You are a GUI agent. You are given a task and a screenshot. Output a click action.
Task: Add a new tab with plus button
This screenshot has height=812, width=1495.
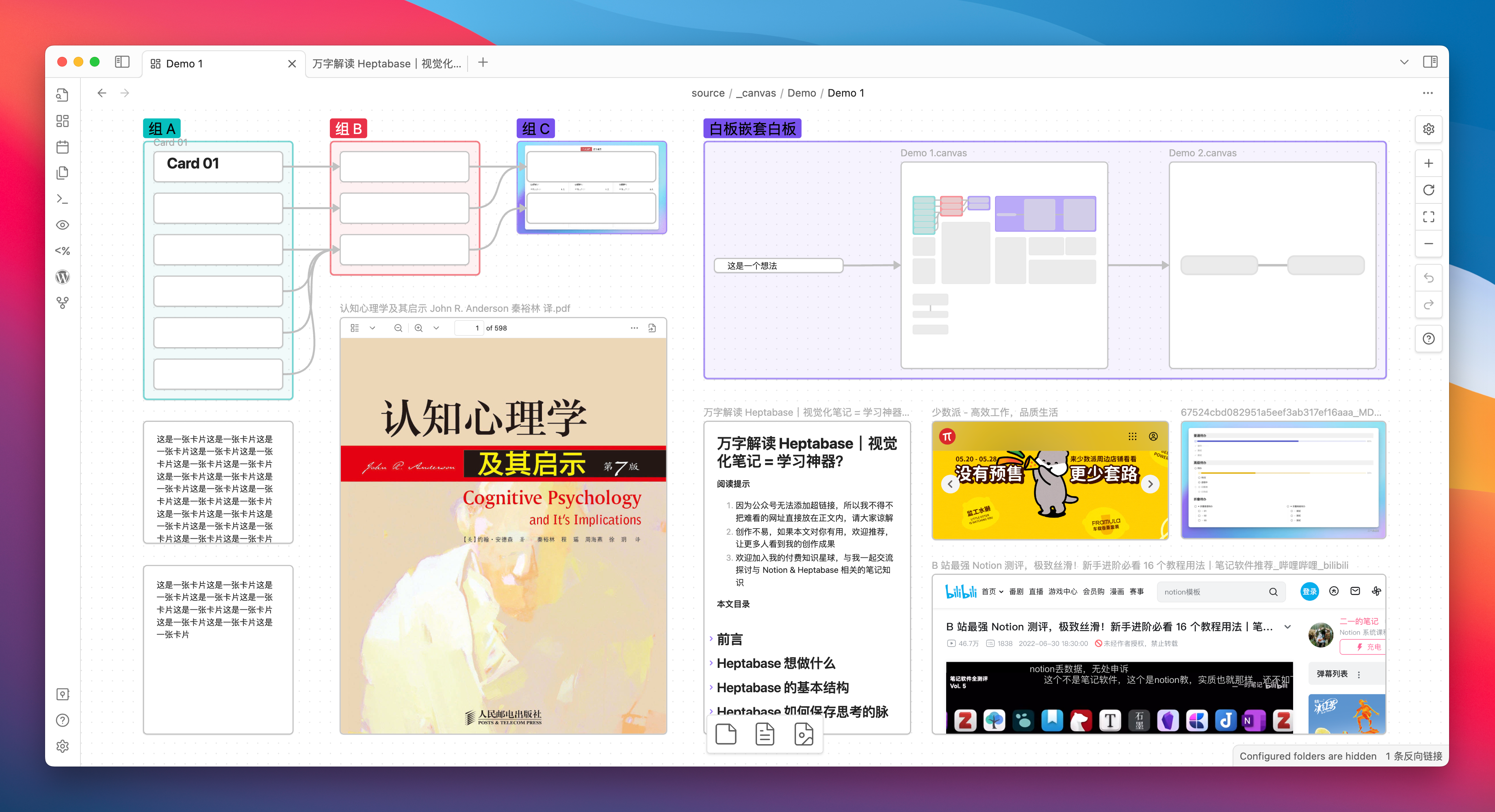[483, 63]
